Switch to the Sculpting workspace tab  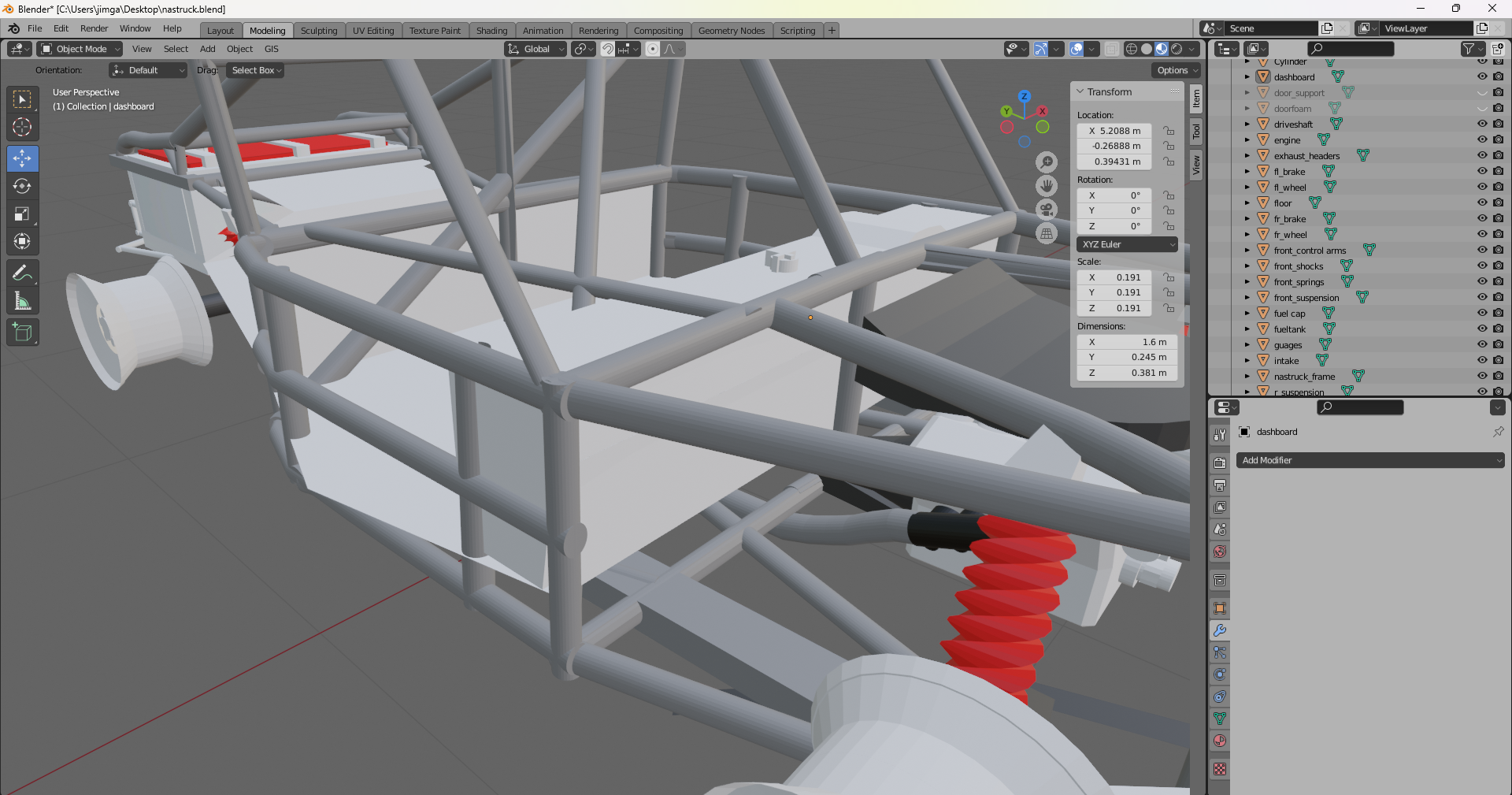[319, 31]
